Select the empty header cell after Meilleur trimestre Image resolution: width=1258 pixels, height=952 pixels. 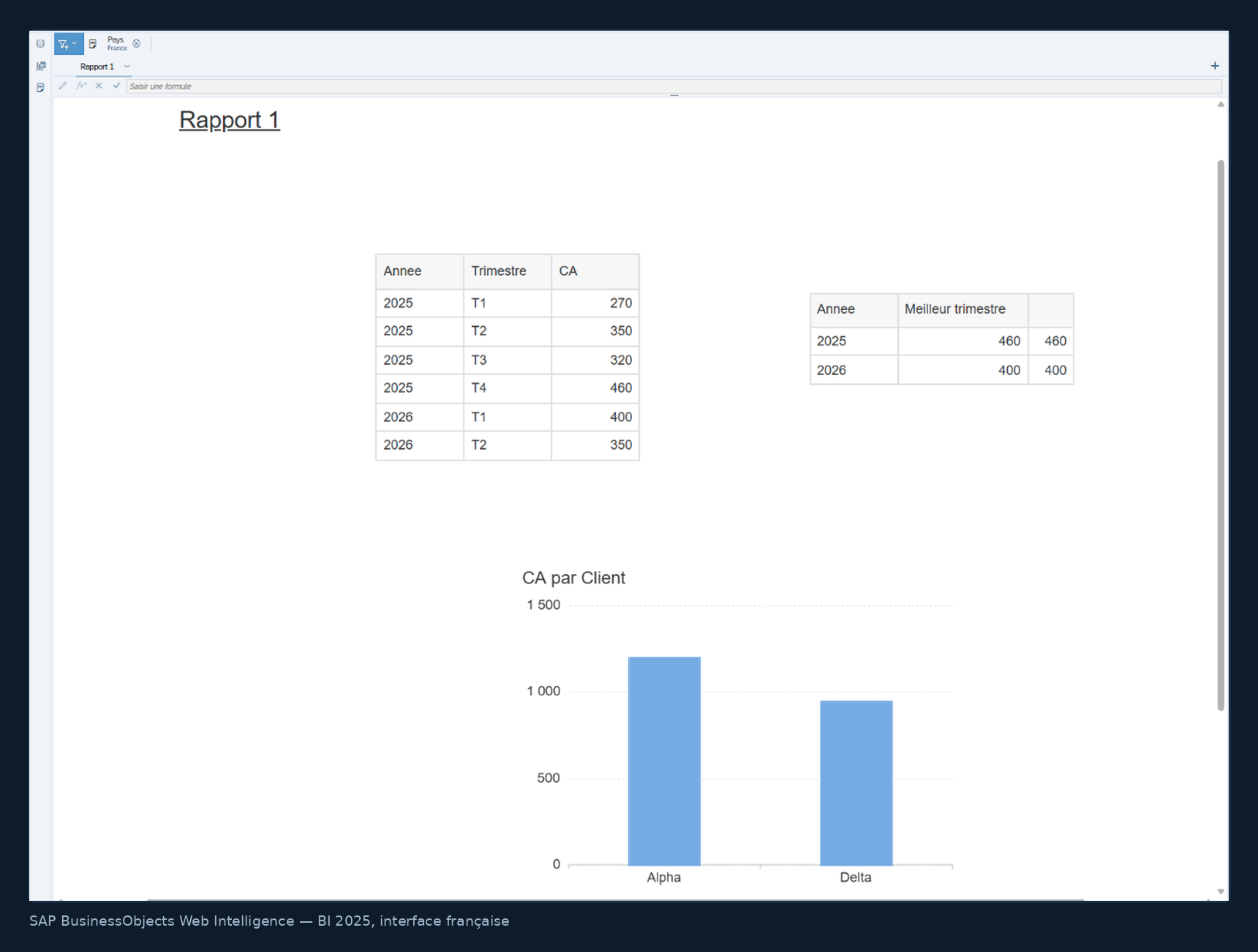click(x=1050, y=310)
